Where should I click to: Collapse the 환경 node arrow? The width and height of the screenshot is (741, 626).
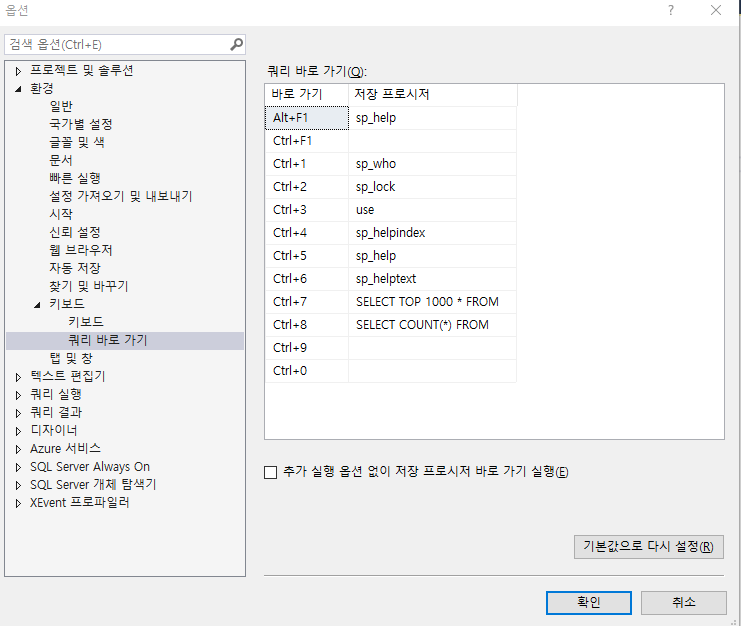tap(18, 89)
